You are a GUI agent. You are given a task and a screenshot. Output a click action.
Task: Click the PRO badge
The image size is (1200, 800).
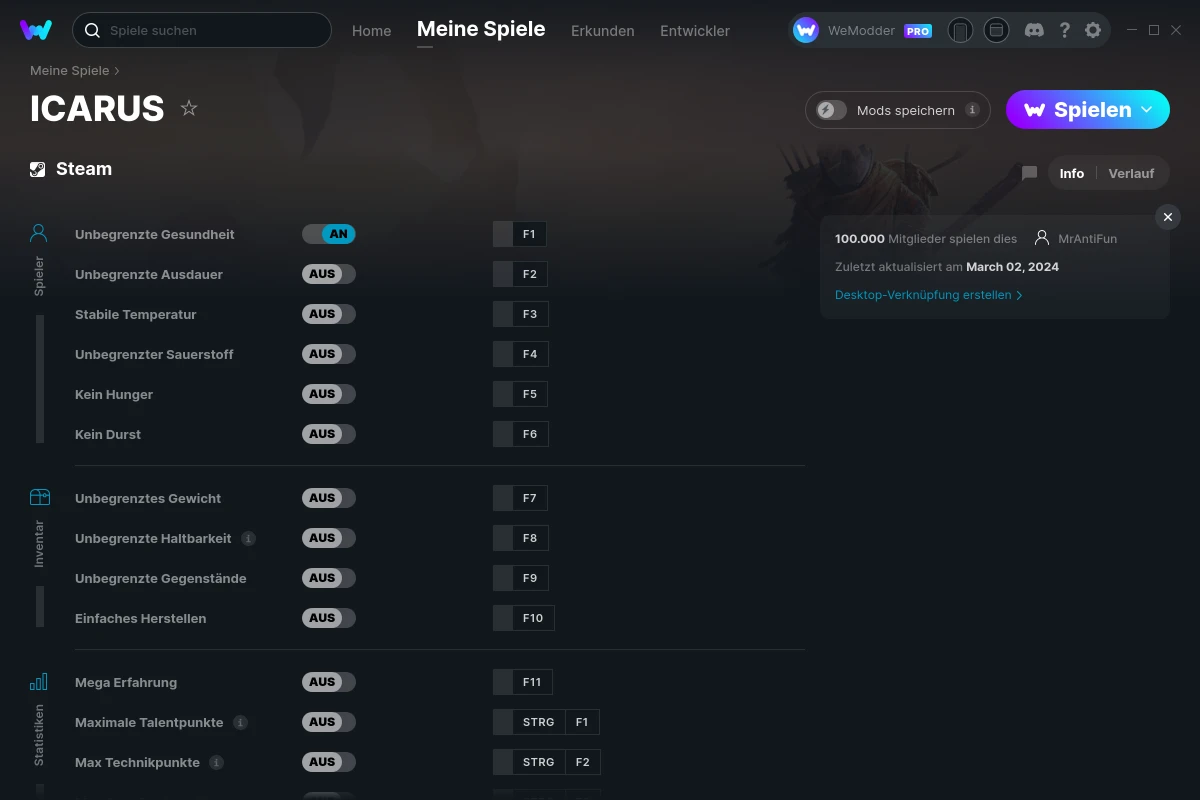coord(918,31)
